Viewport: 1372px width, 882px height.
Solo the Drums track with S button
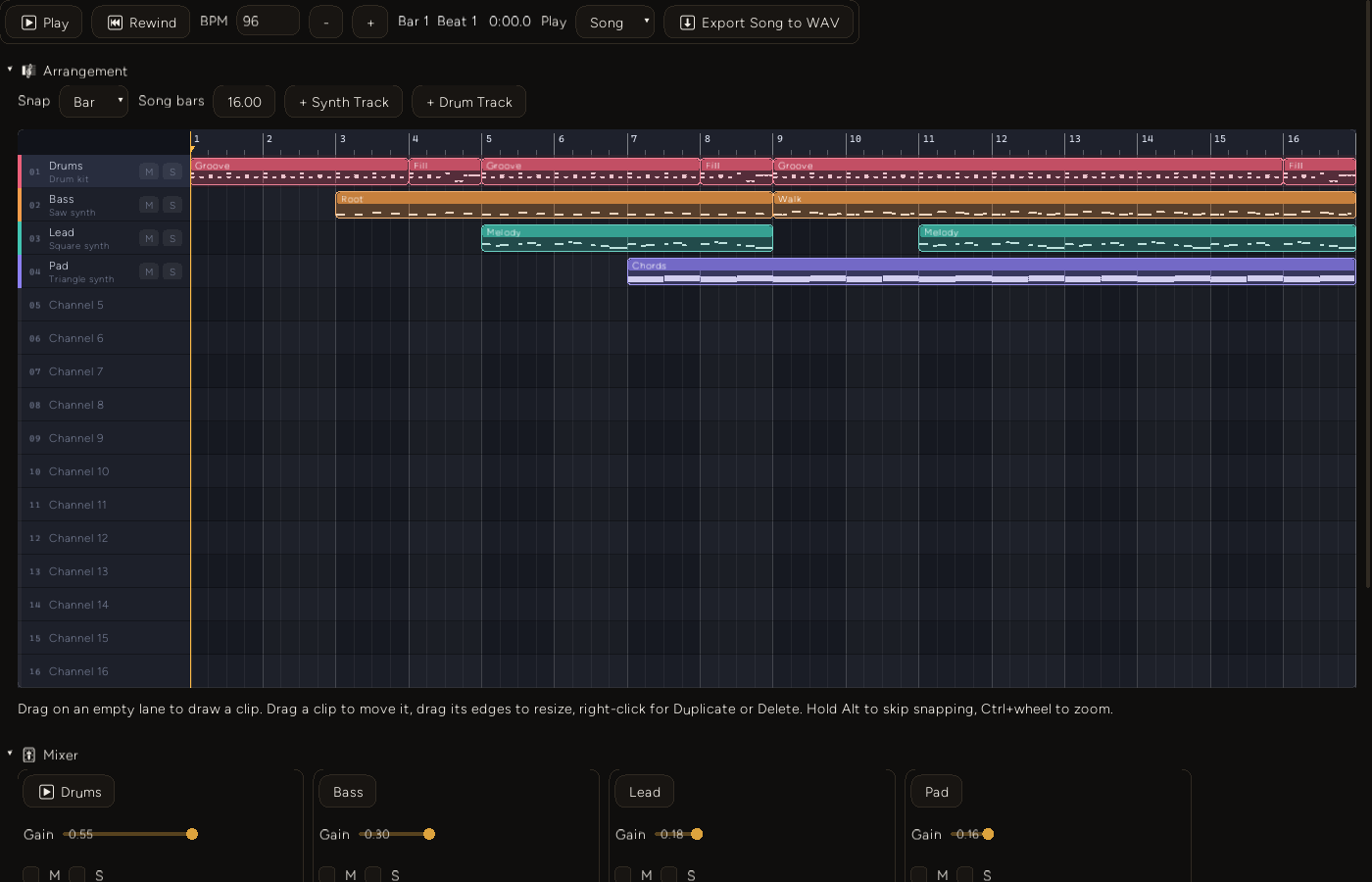172,171
